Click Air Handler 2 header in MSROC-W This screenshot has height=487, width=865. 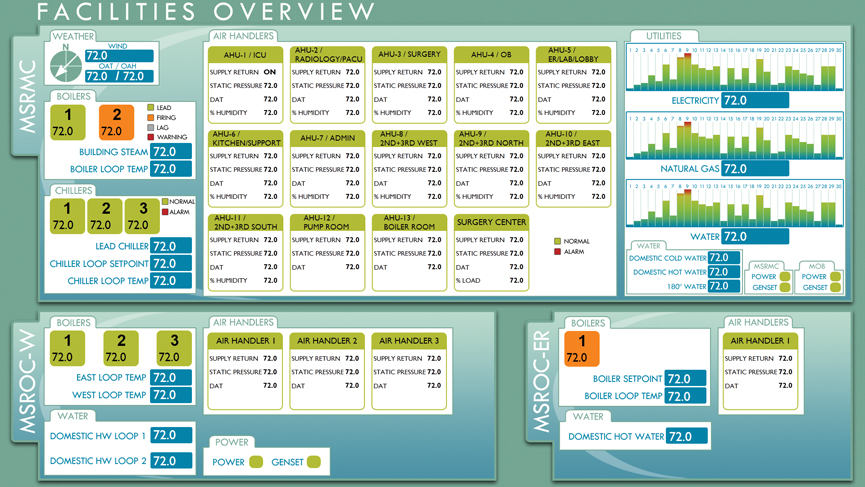tap(327, 341)
